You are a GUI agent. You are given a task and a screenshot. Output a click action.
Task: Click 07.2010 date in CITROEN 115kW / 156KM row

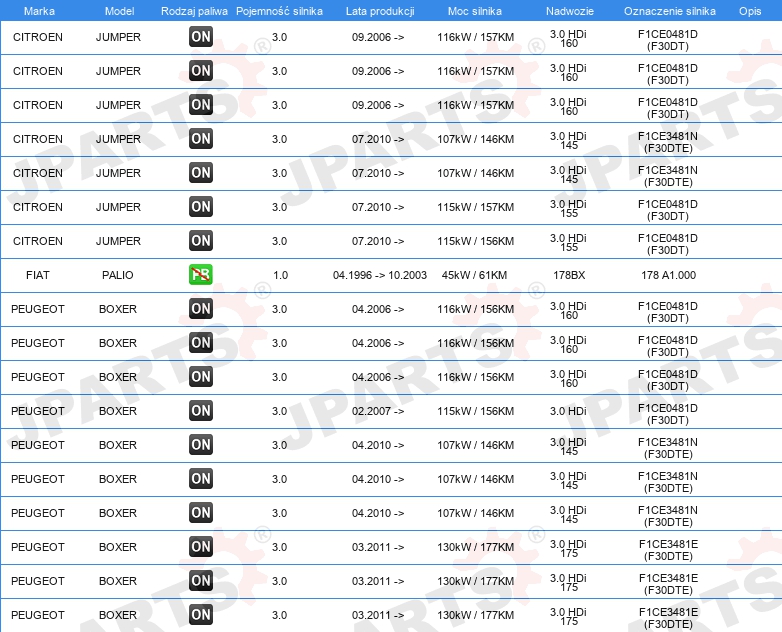pos(378,241)
